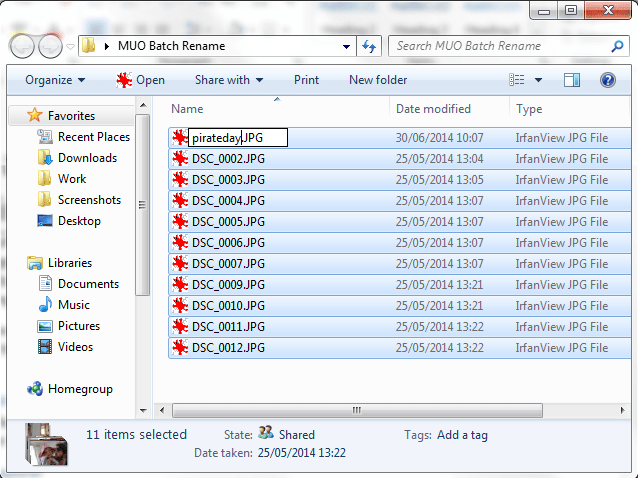The height and width of the screenshot is (478, 638).
Task: Open the Organize menu
Action: [55, 80]
